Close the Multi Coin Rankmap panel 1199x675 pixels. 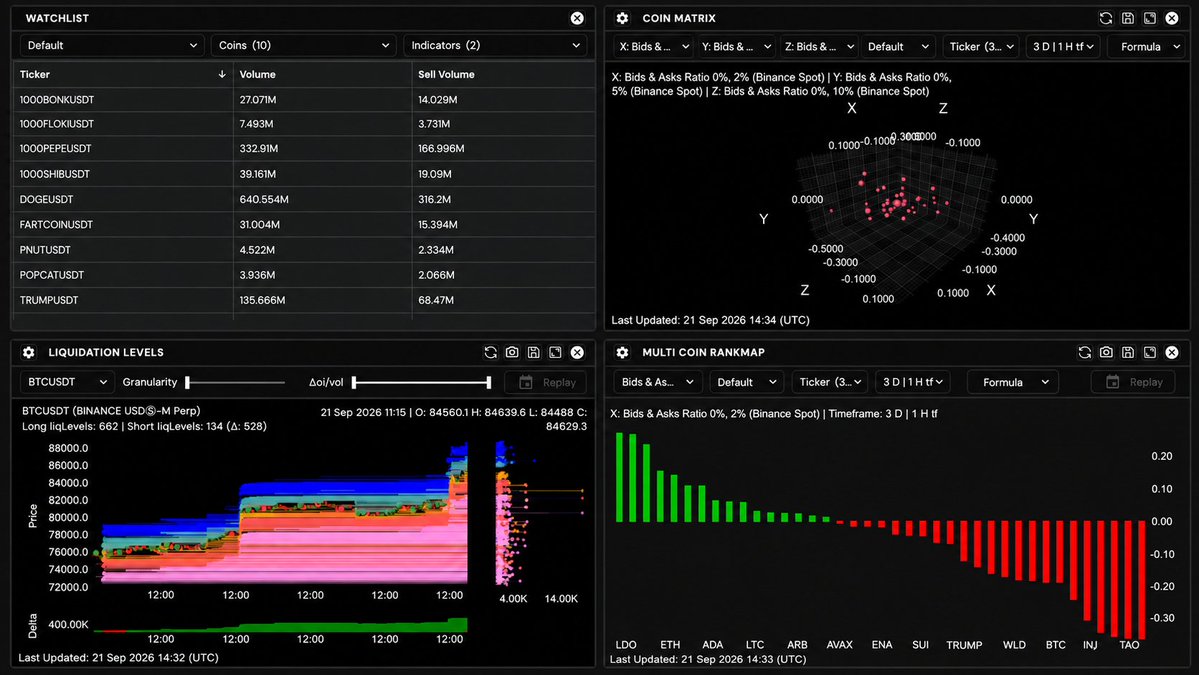(1171, 352)
